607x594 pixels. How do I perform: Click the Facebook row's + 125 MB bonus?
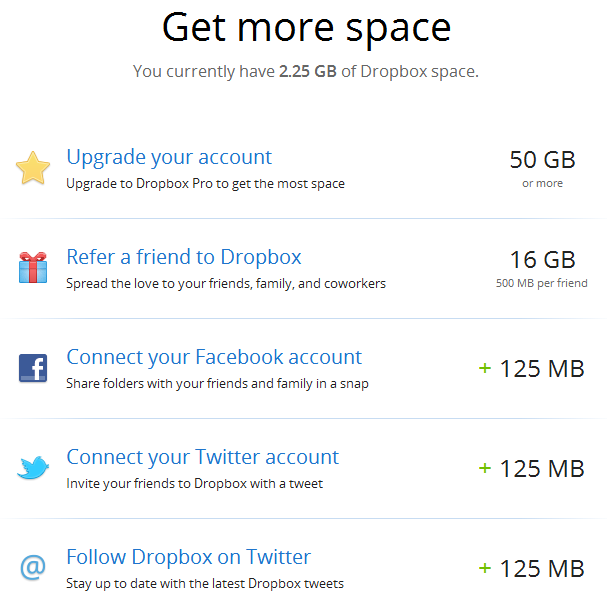point(531,368)
